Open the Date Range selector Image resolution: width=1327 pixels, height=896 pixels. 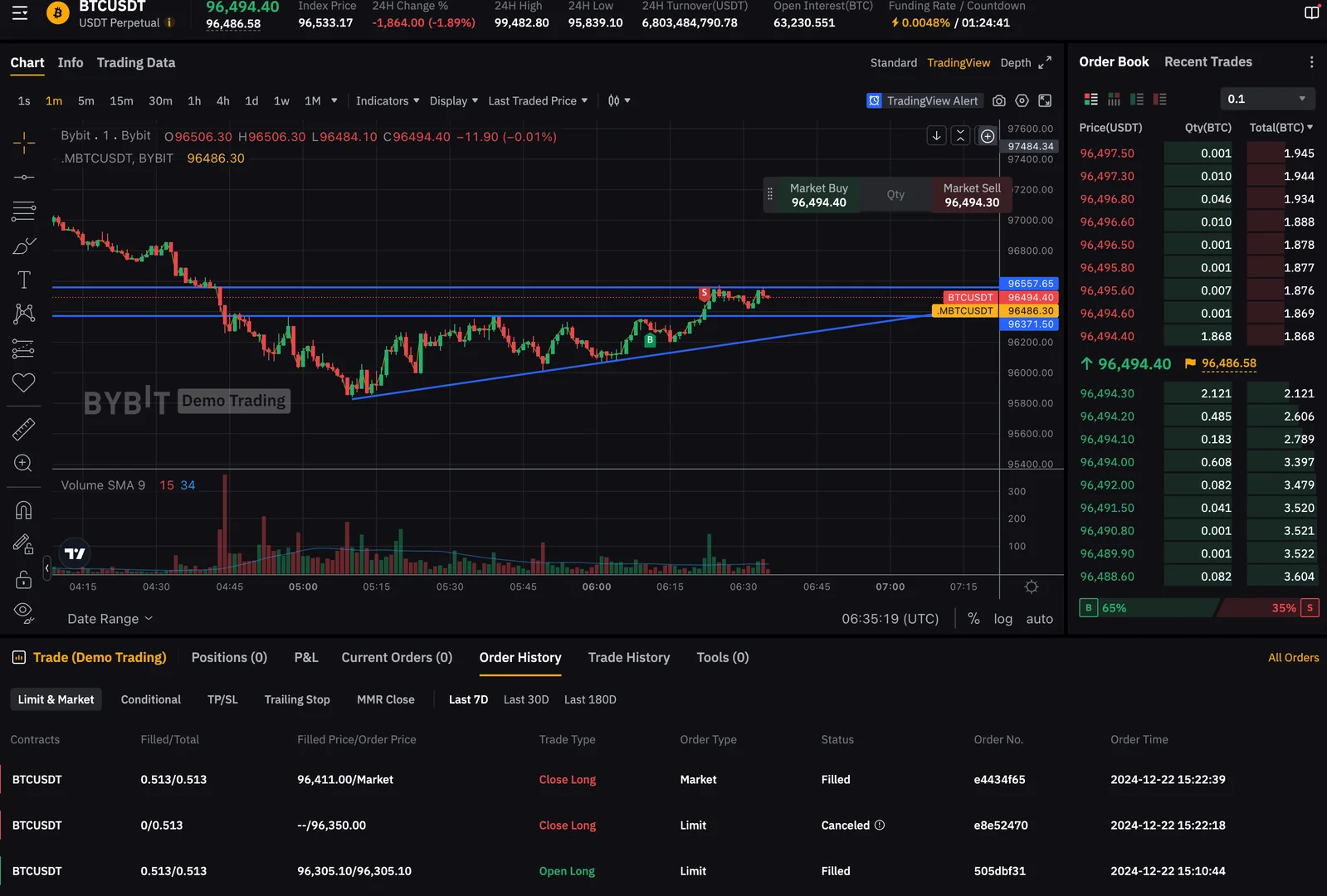click(110, 619)
